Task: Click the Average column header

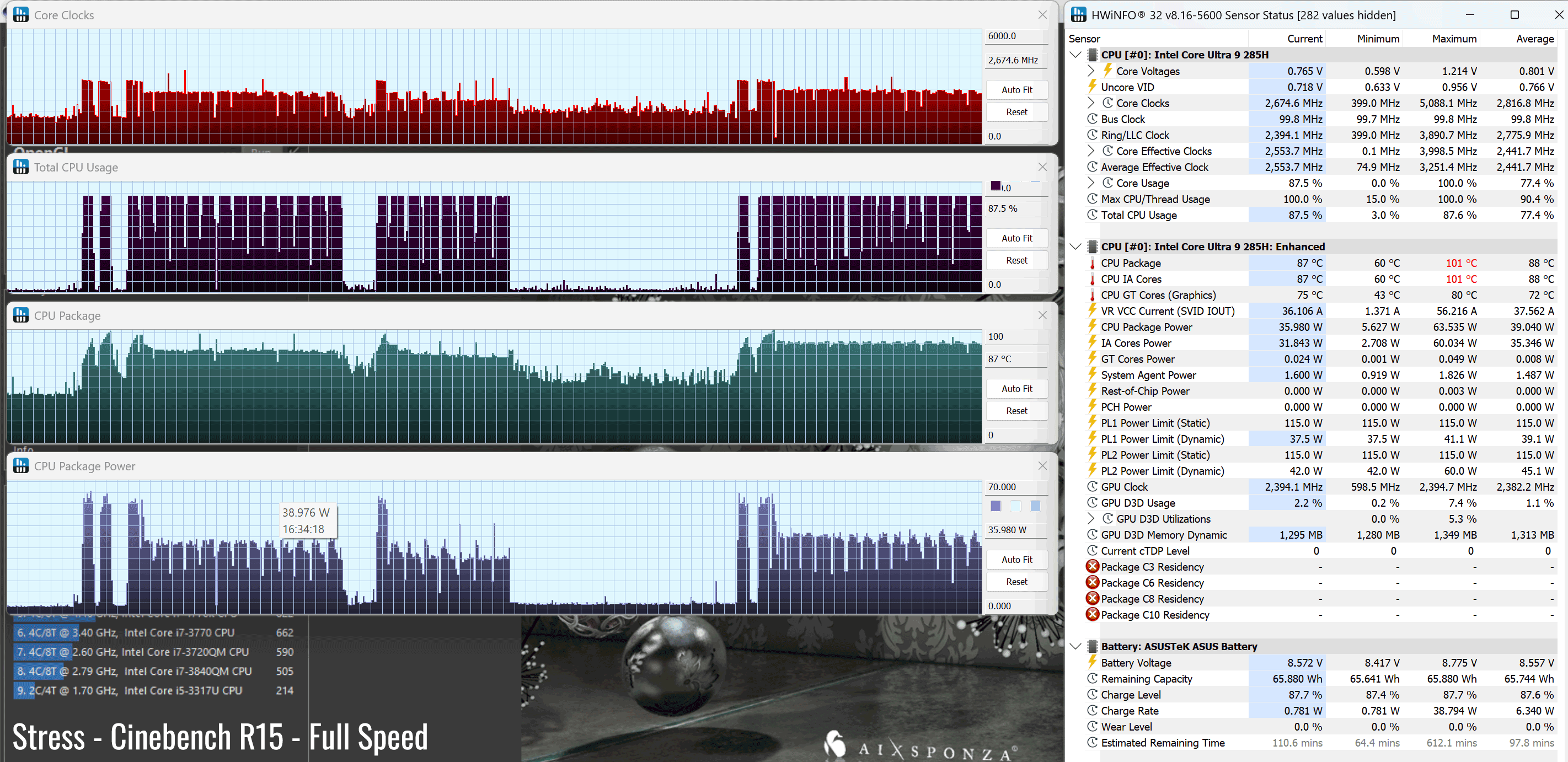Action: [x=1518, y=39]
